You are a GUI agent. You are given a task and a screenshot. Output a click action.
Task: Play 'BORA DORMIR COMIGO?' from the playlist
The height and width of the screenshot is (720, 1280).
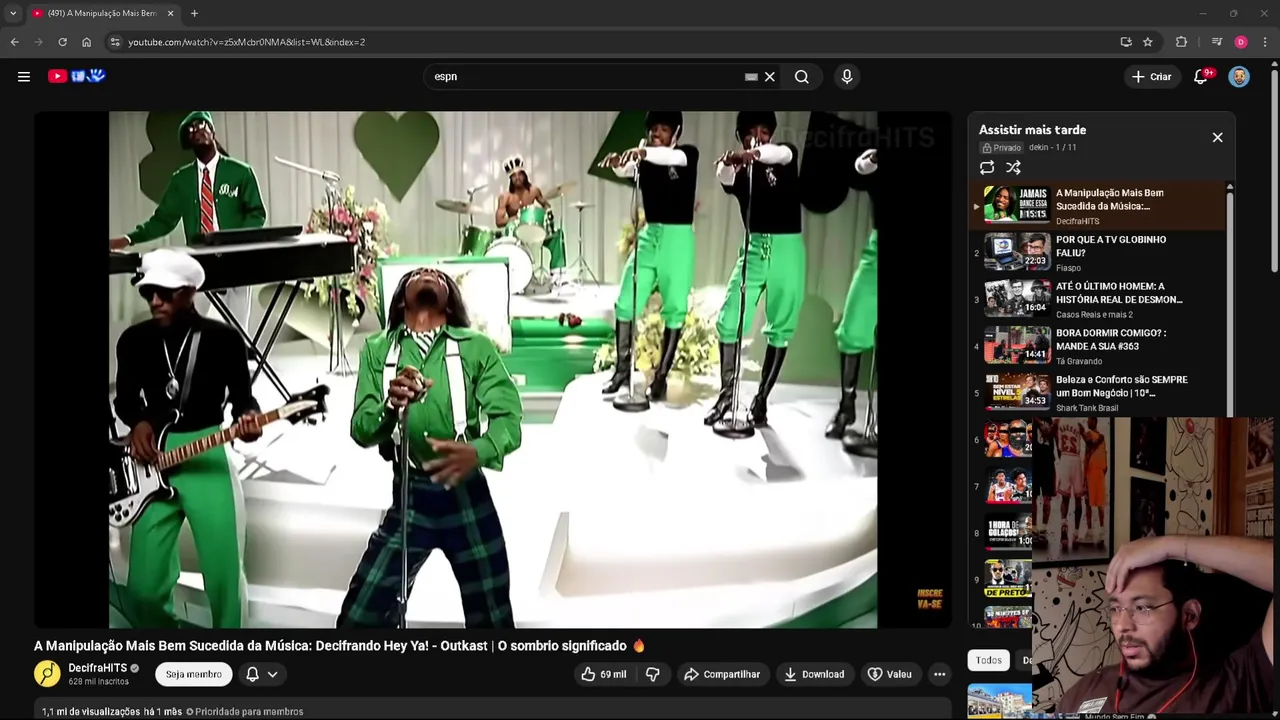(1097, 346)
